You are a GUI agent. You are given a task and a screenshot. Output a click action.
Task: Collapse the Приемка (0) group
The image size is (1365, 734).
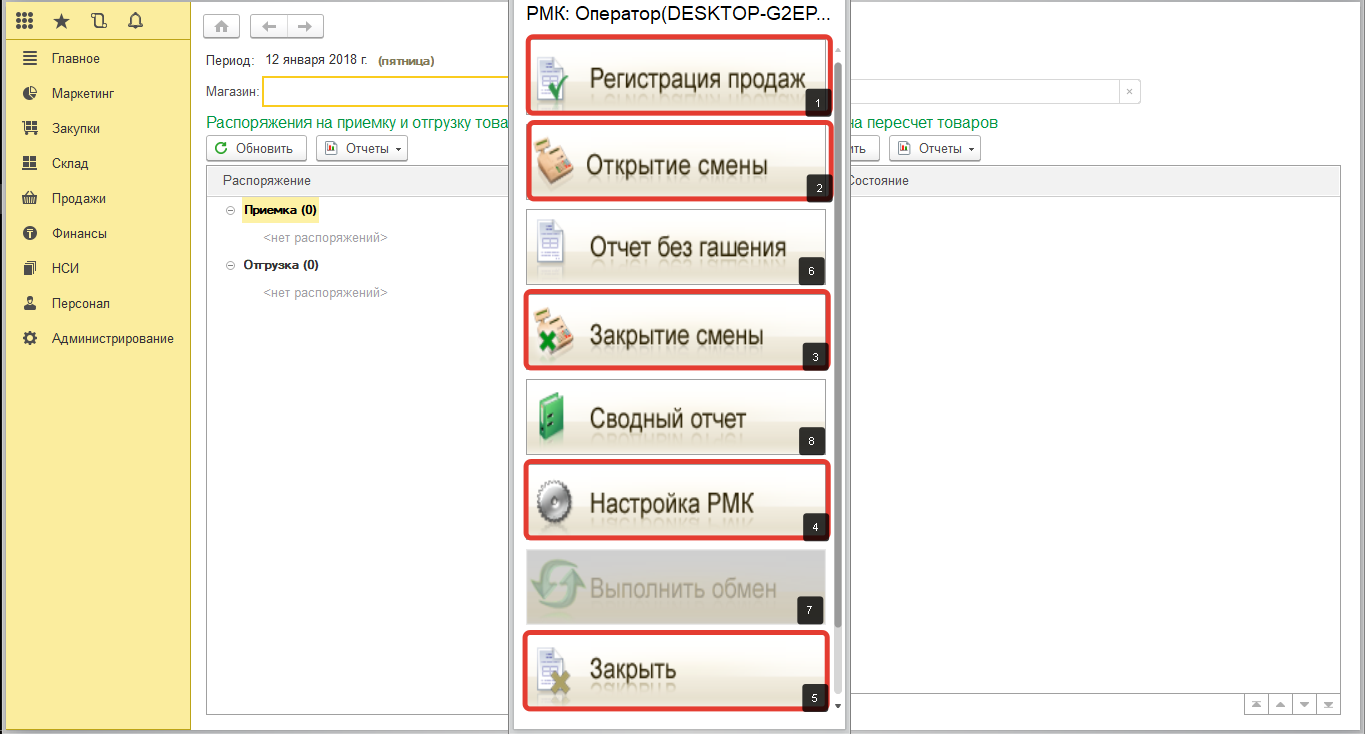point(231,210)
